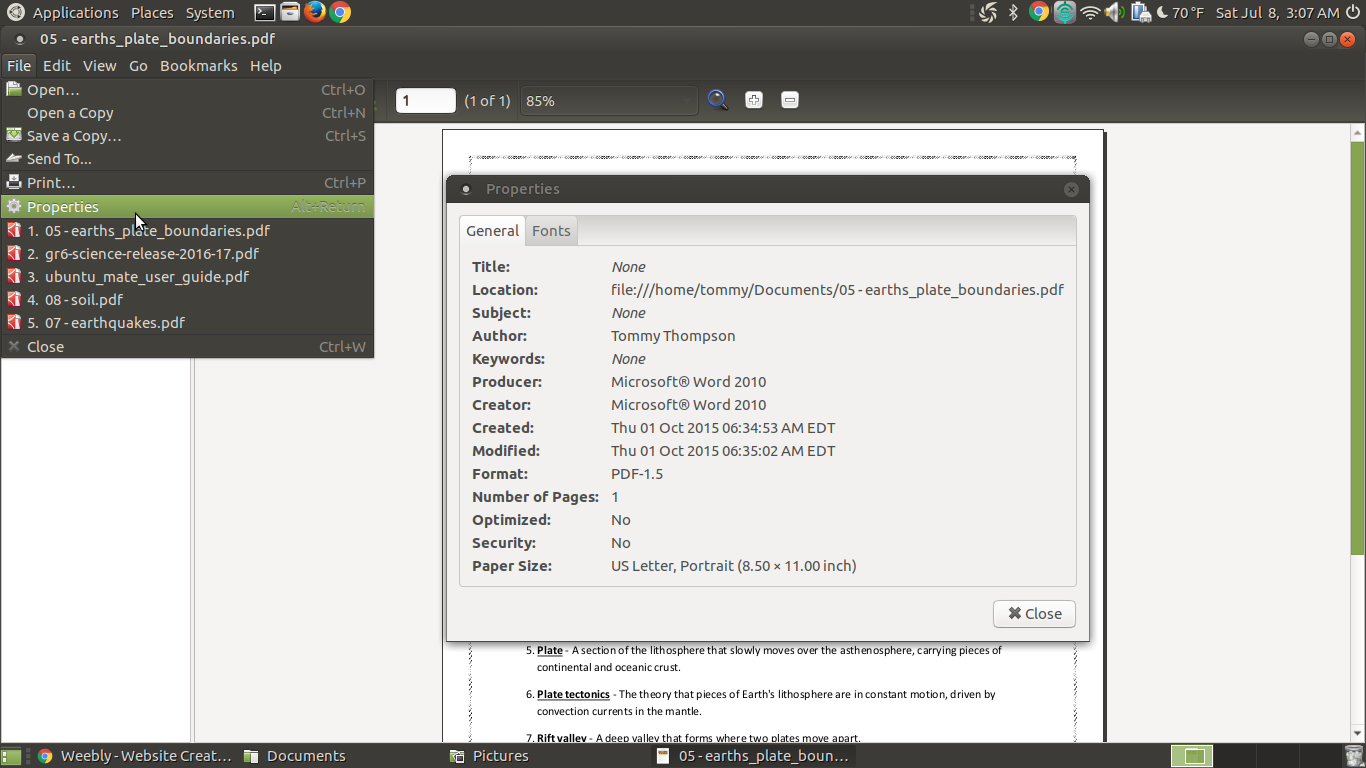Switch to Pictures window in taskbar
This screenshot has width=1366, height=768.
coord(490,756)
